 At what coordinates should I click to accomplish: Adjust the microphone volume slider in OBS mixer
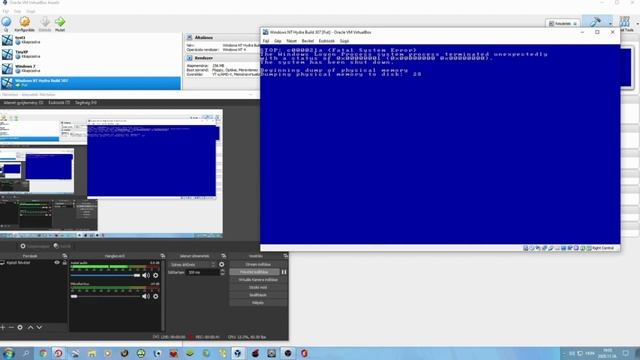105,296
